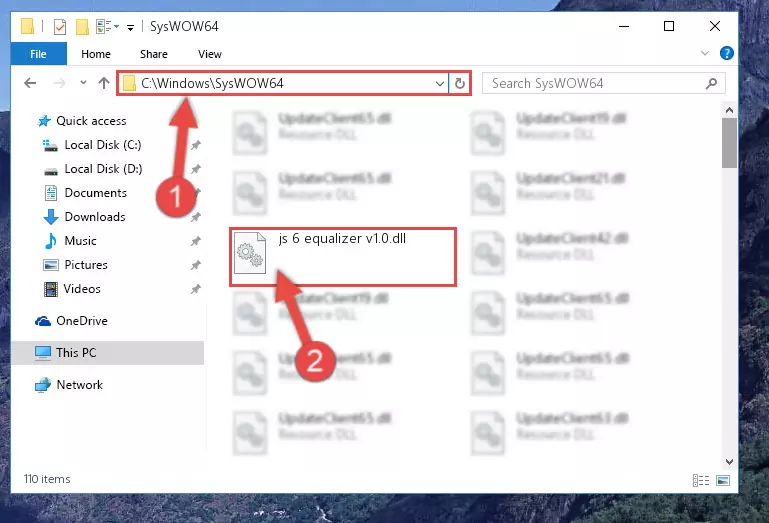Click the address bar path C:\Windows\SysWOW64
Image resolution: width=769 pixels, height=523 pixels.
[212, 83]
